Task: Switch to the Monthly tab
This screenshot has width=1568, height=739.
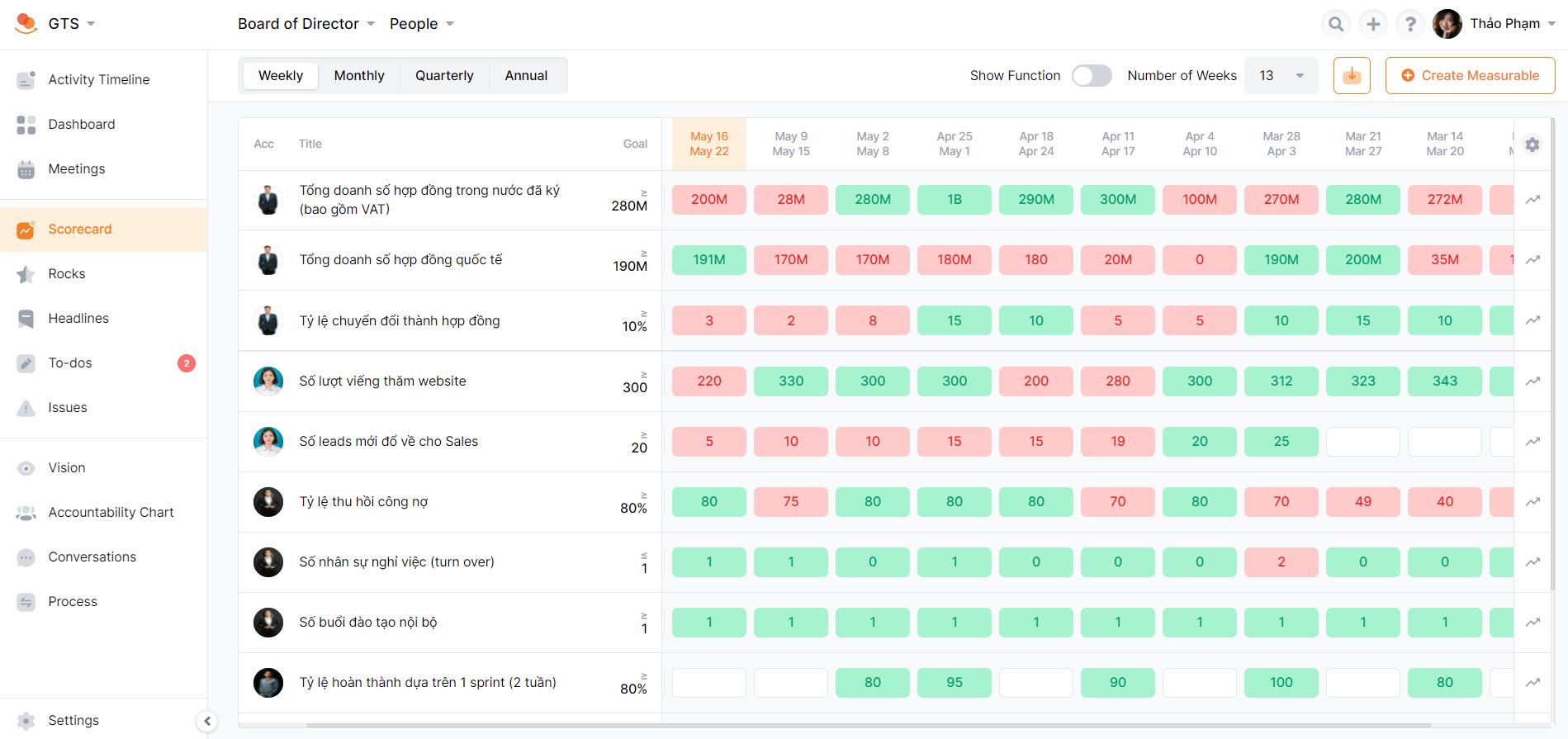Action: pyautogui.click(x=359, y=76)
